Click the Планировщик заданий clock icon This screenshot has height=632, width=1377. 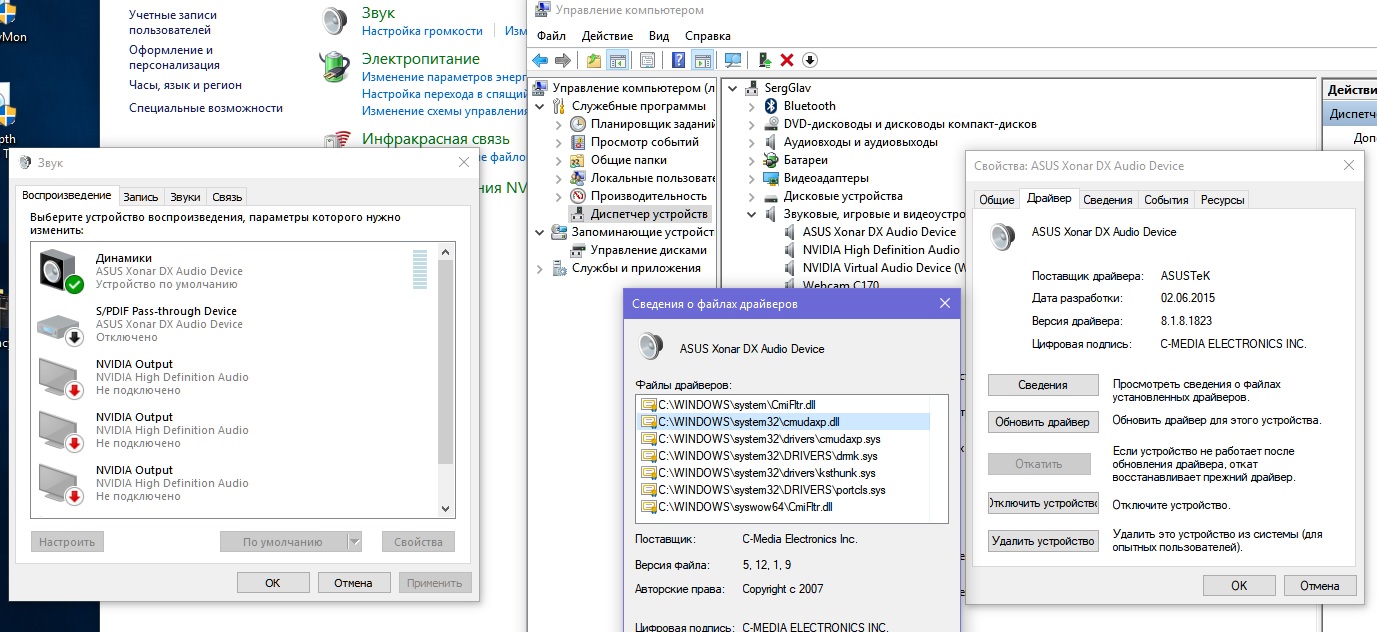[578, 124]
